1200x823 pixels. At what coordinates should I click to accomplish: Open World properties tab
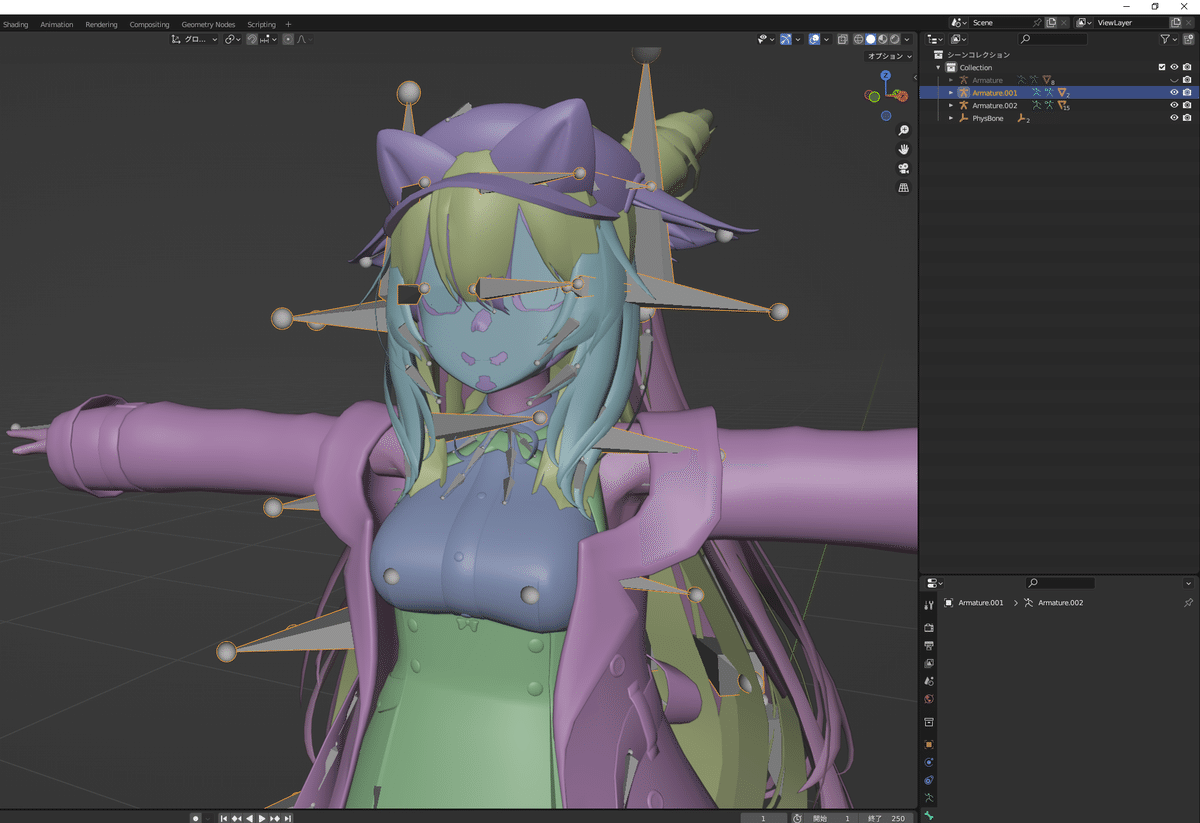pyautogui.click(x=929, y=699)
